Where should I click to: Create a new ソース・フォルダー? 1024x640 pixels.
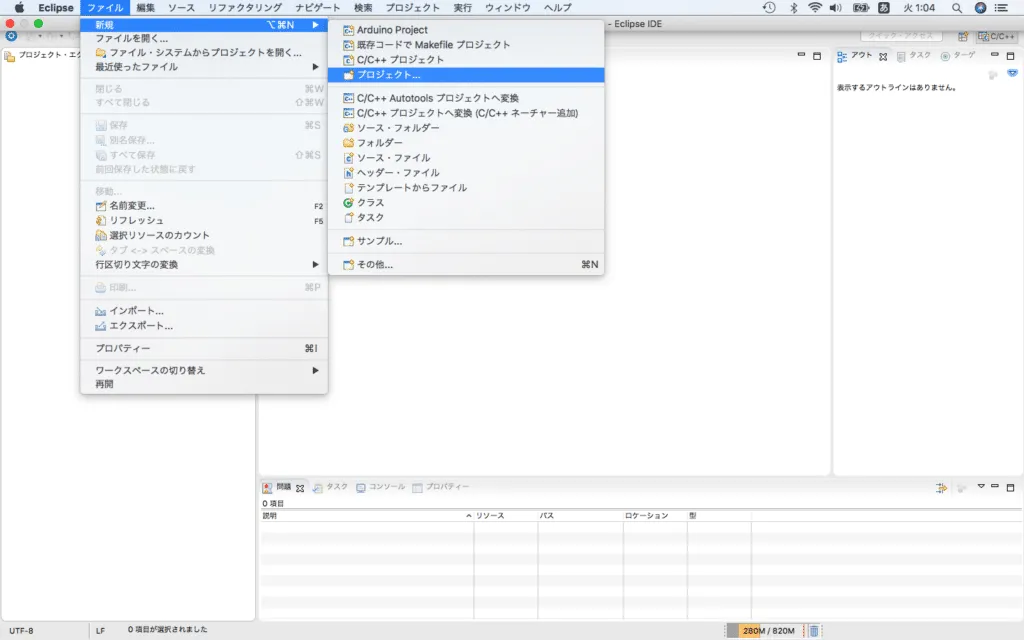click(x=466, y=128)
